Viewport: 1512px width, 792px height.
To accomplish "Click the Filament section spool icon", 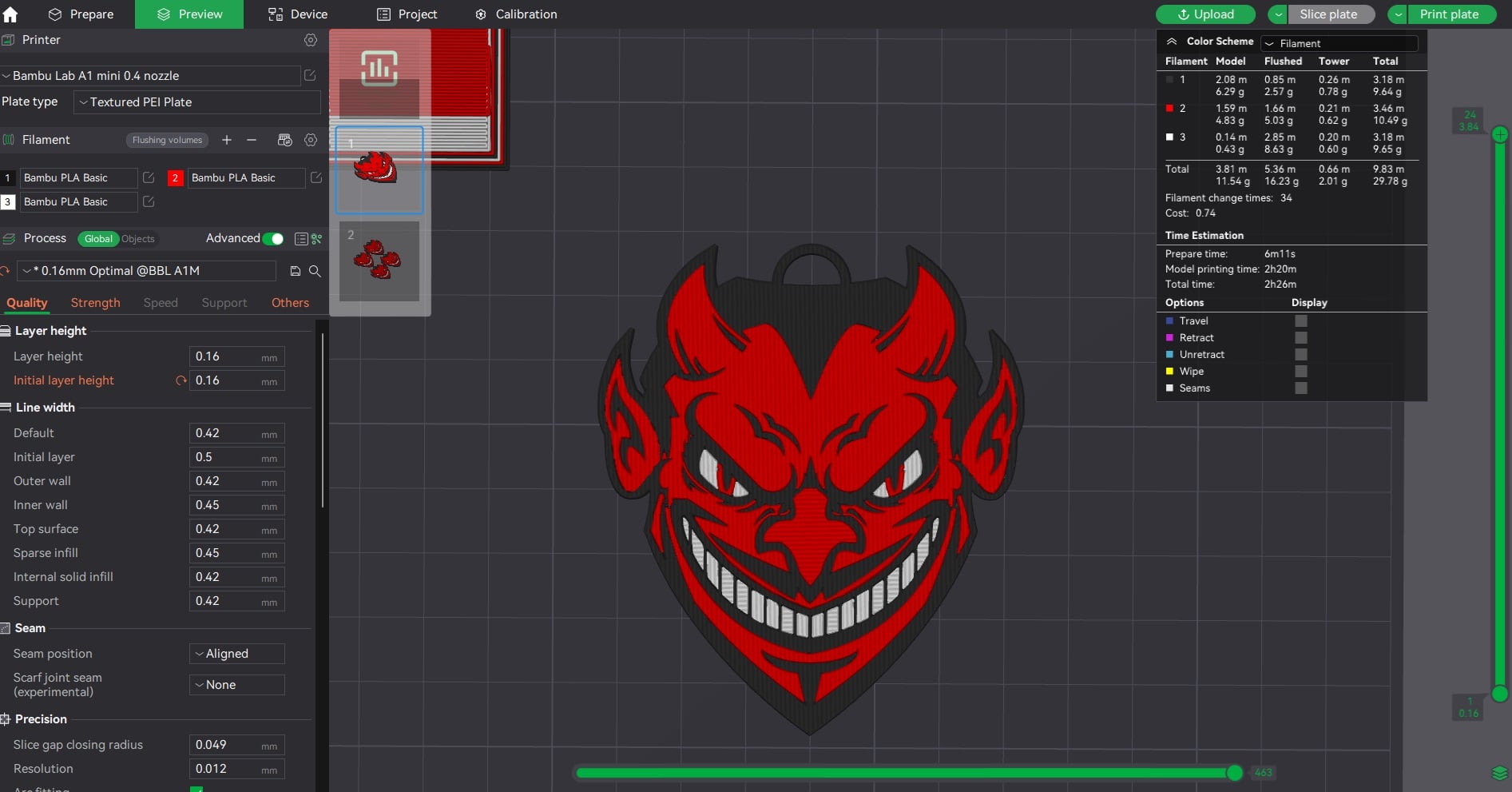I will [x=8, y=140].
